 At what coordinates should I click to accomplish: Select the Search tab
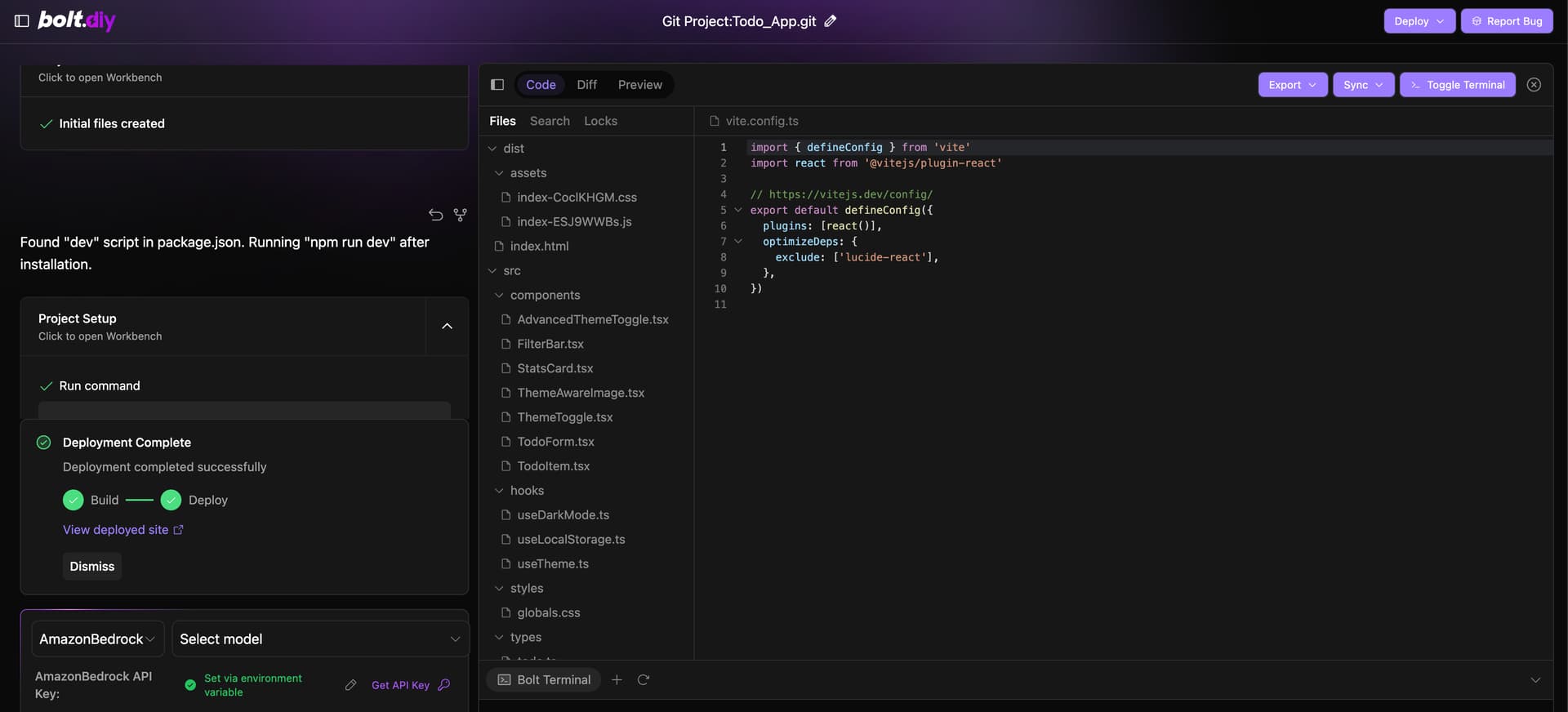coord(550,121)
